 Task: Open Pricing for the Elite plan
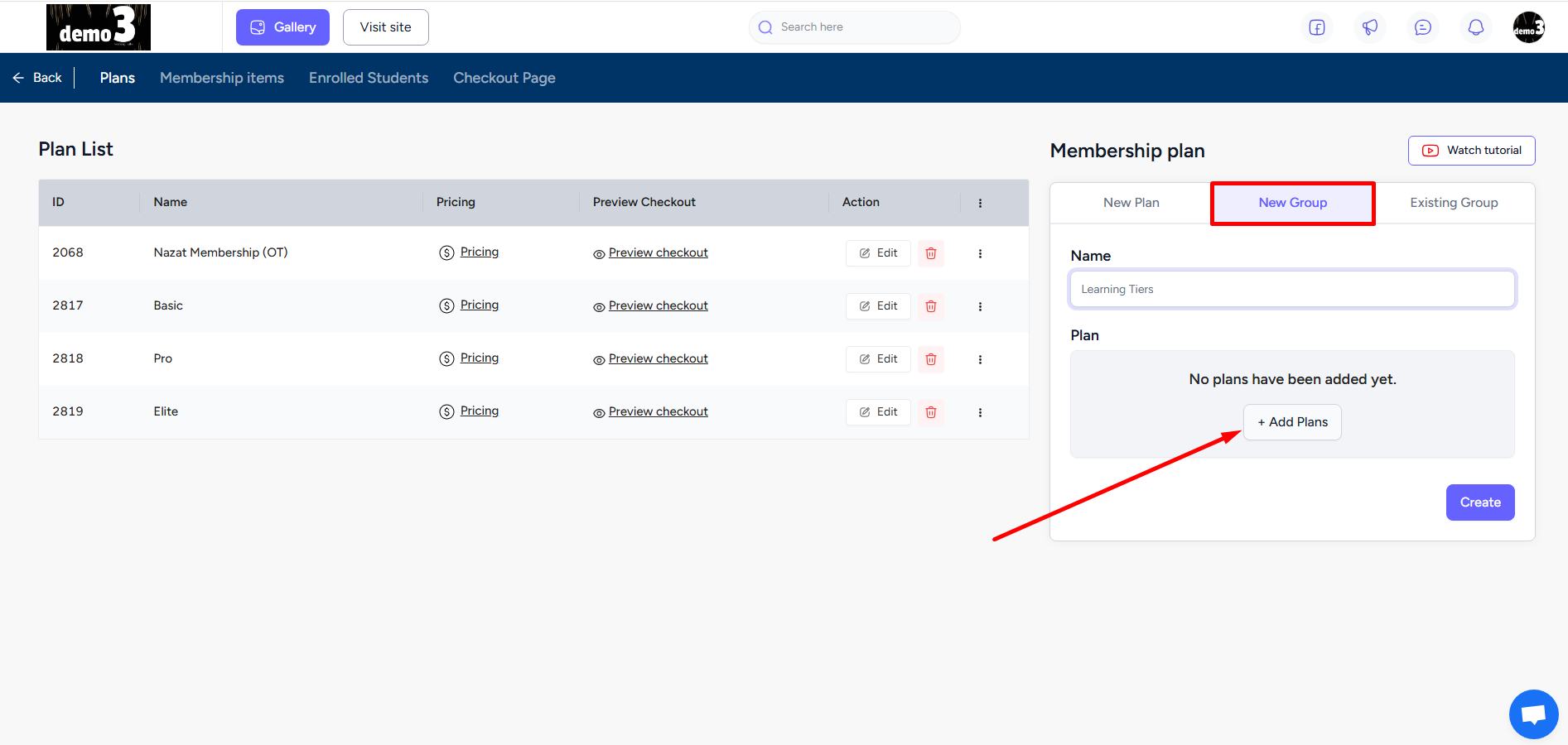[x=470, y=411]
